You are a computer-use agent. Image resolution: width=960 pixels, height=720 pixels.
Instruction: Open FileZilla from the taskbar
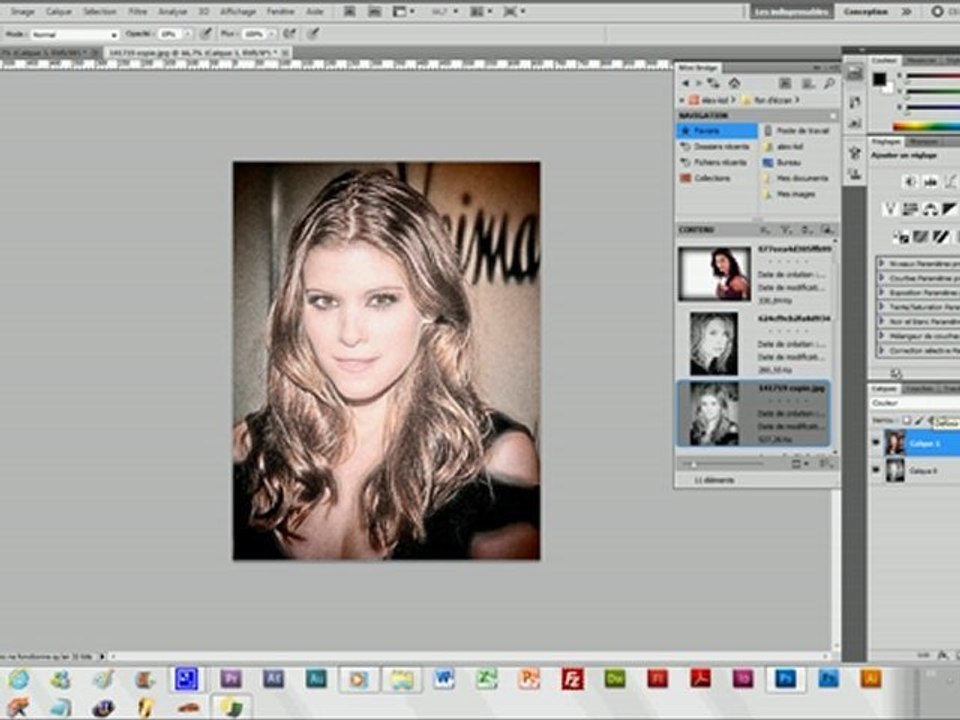click(x=572, y=678)
